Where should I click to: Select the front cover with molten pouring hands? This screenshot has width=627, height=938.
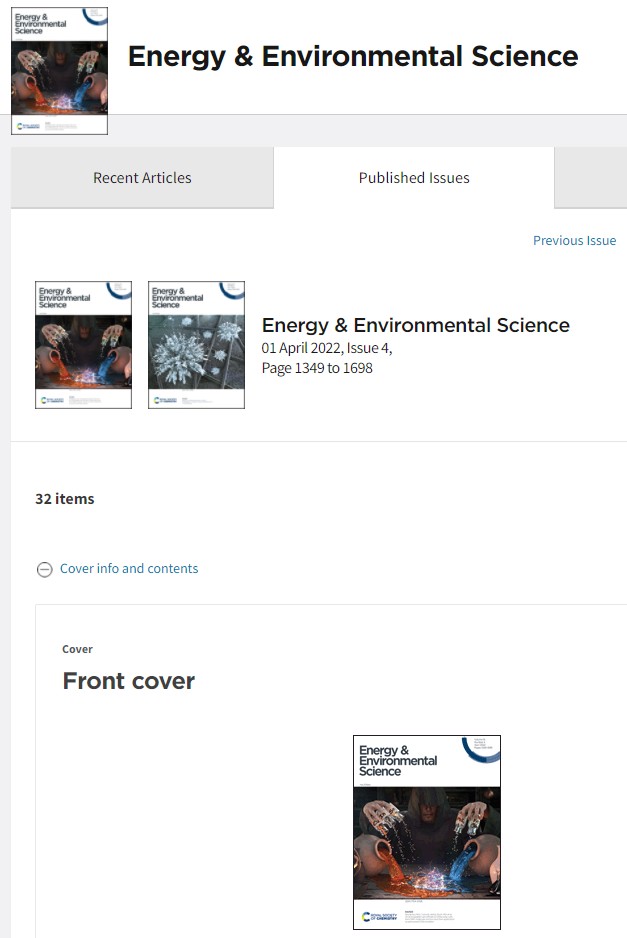(83, 343)
